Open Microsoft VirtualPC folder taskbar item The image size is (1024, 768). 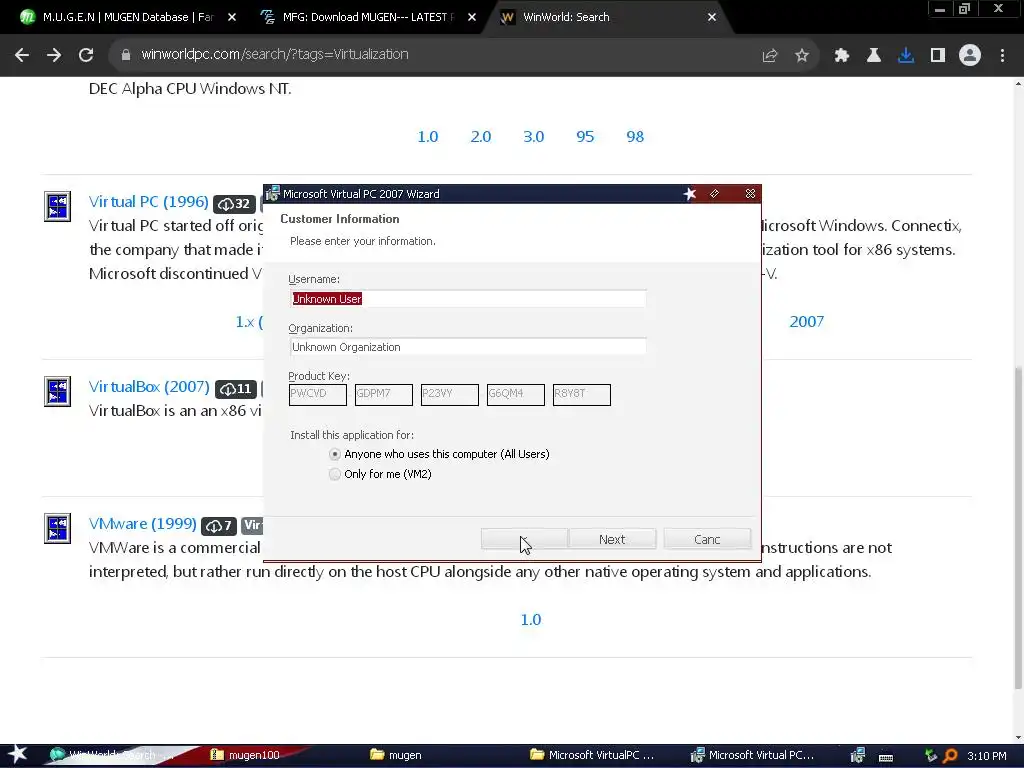click(x=592, y=755)
